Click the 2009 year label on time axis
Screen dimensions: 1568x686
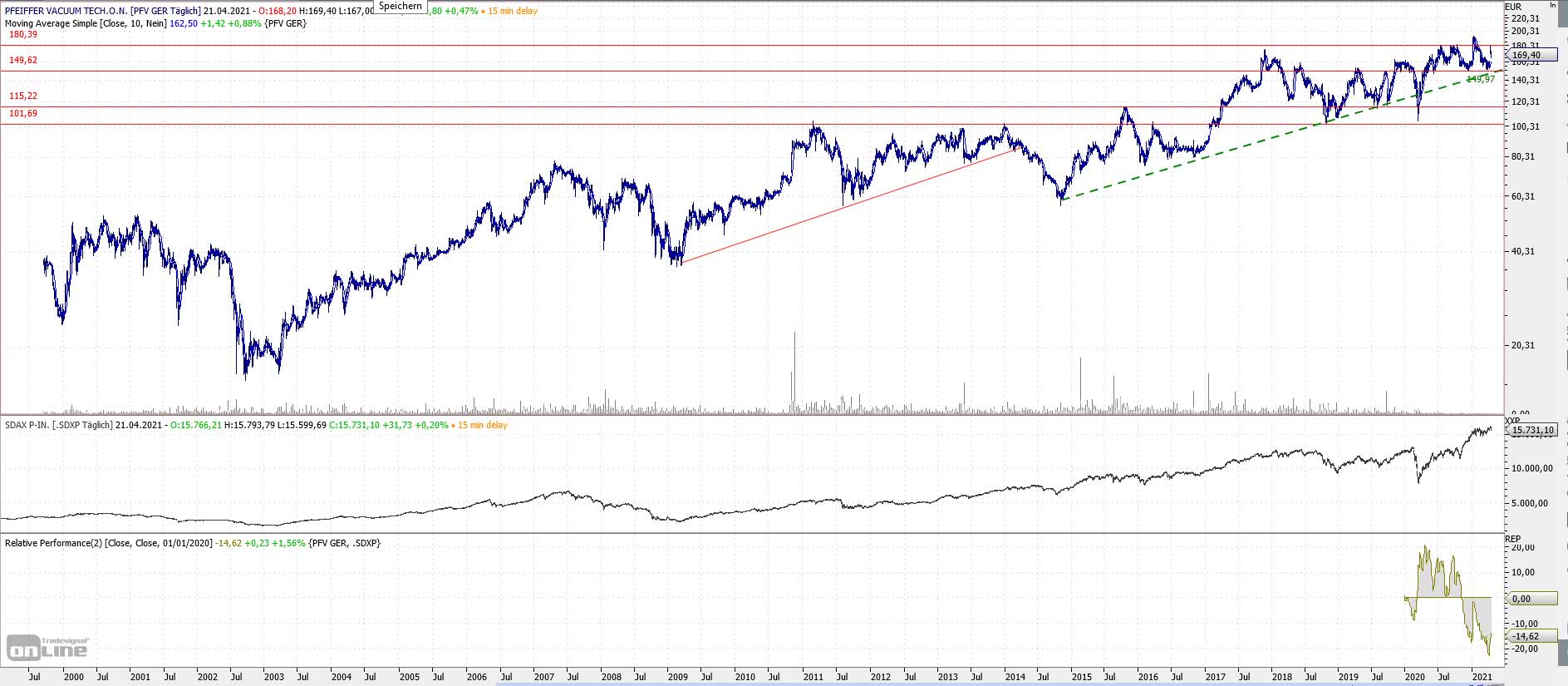point(678,677)
